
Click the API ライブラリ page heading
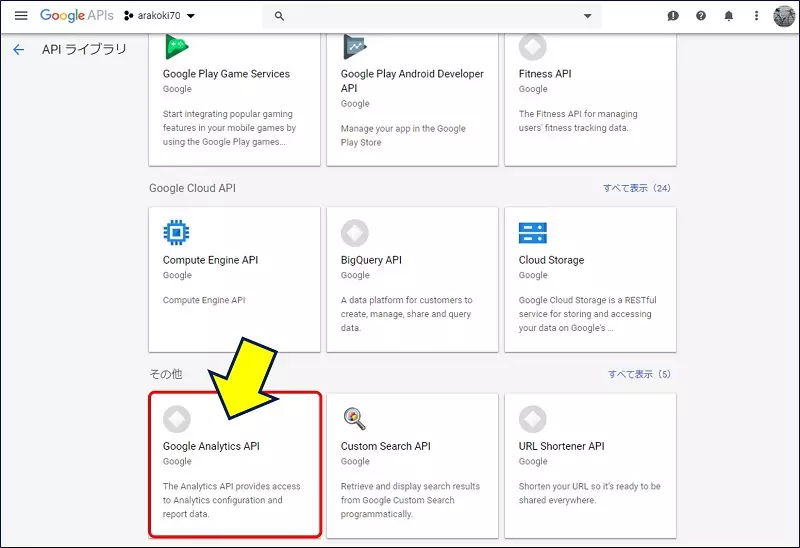(x=84, y=49)
